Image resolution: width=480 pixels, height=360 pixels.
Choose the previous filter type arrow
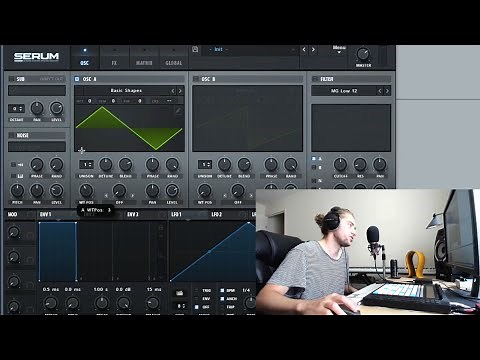380,91
